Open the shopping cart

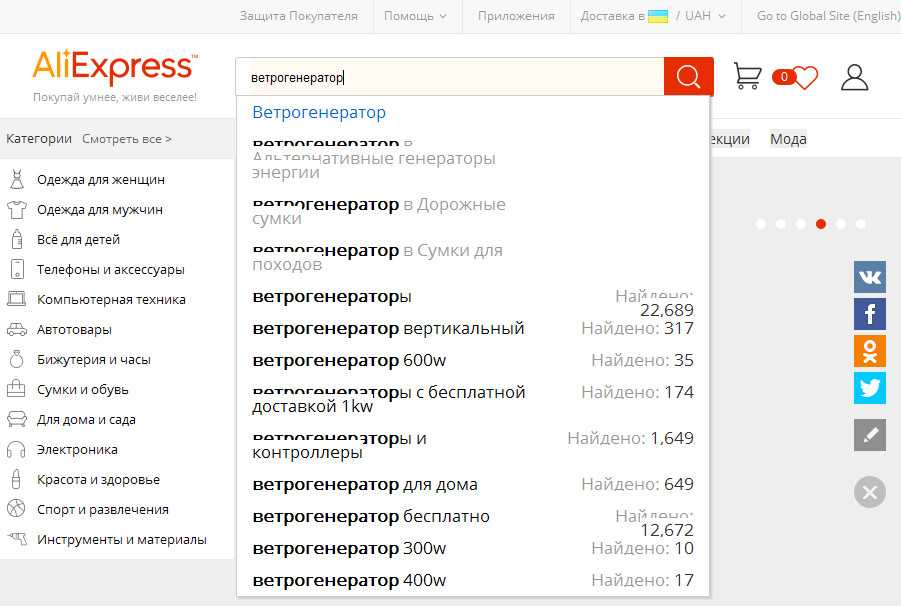(x=748, y=76)
